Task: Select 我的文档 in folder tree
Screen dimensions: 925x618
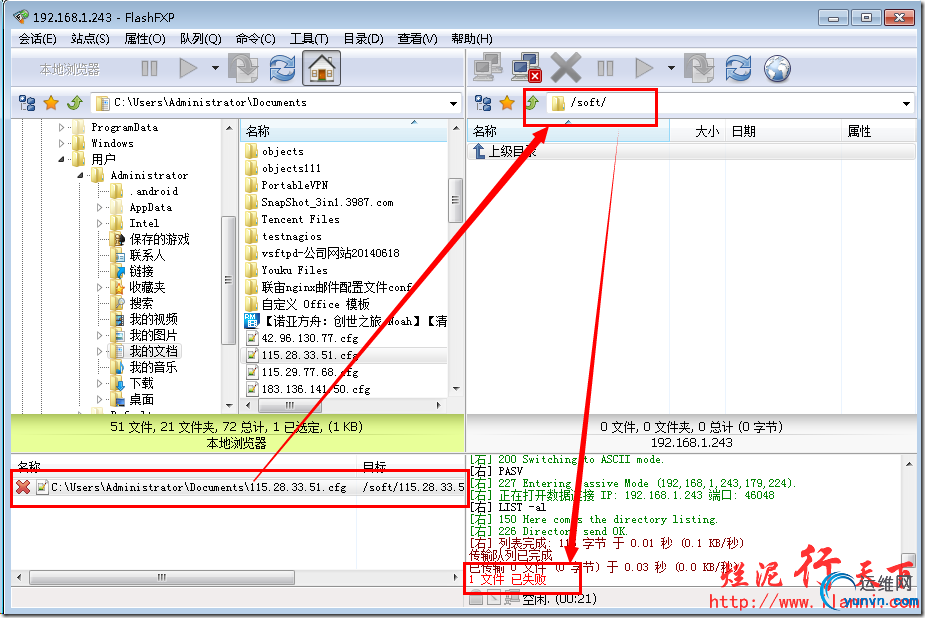Action: (x=153, y=351)
